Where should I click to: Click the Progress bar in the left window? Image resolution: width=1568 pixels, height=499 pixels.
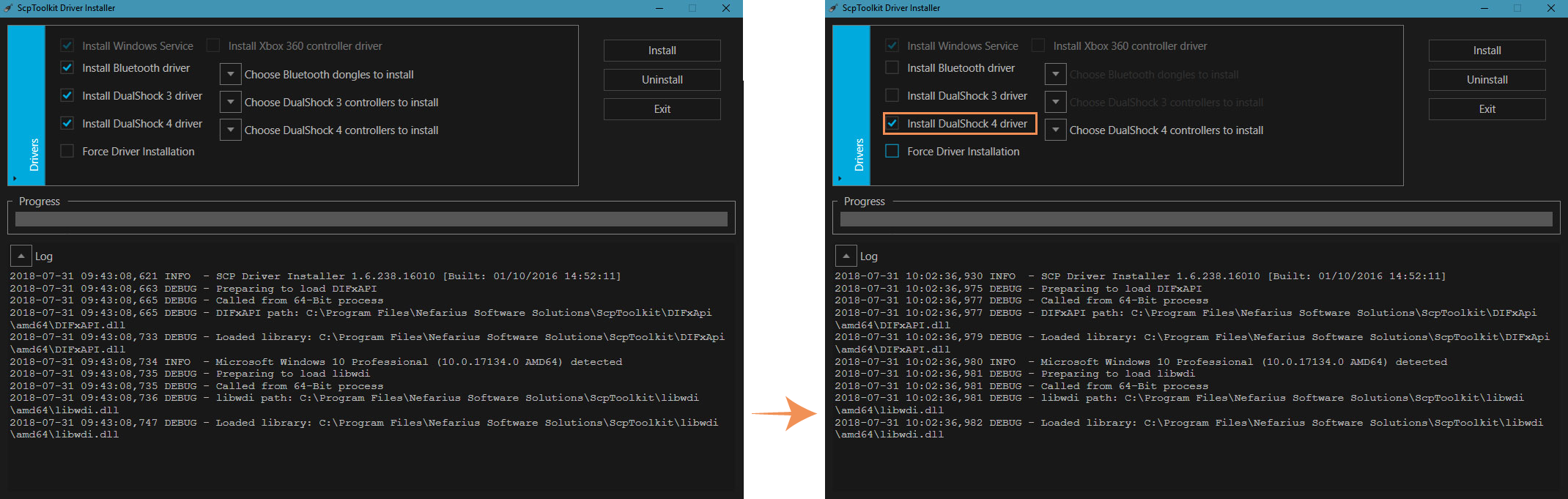371,219
